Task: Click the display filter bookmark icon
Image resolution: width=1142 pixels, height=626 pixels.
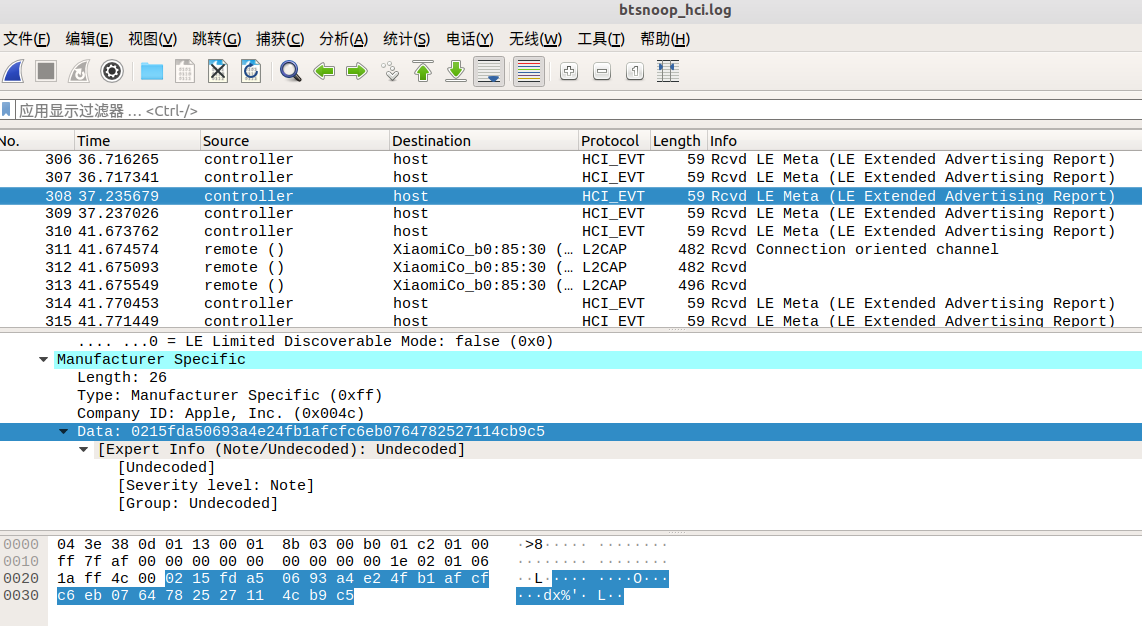Action: [7, 110]
